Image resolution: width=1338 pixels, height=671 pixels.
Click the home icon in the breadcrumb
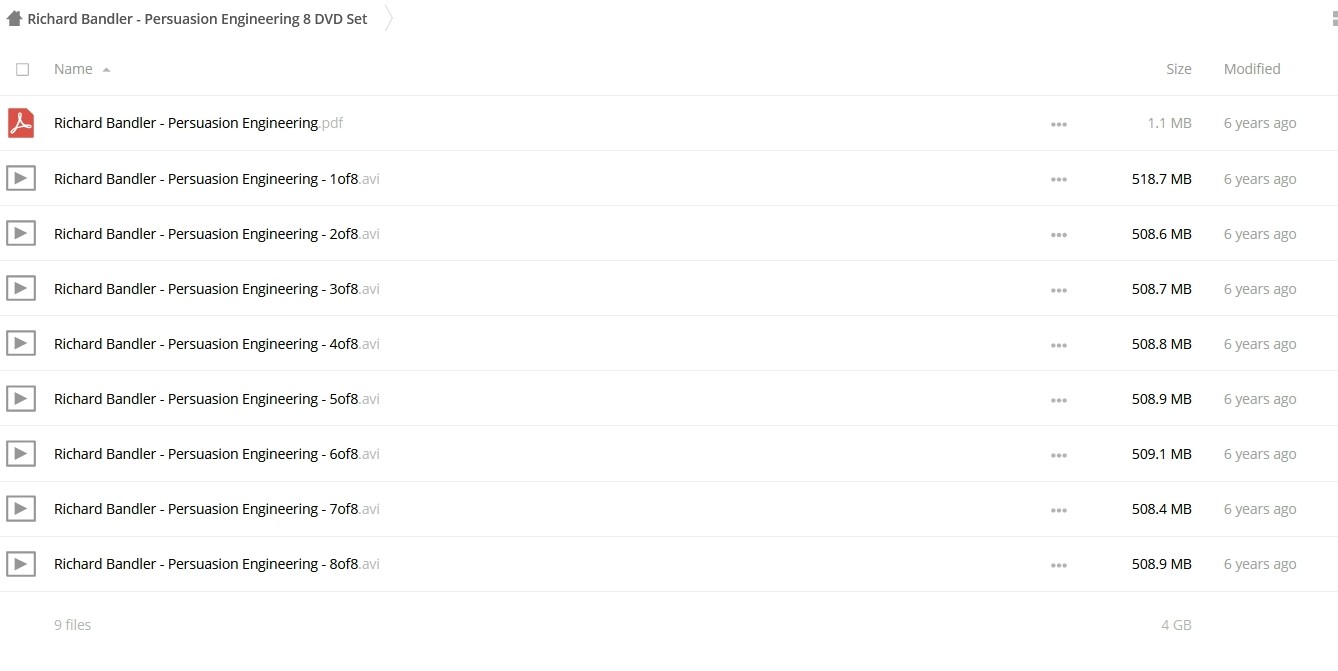(14, 18)
